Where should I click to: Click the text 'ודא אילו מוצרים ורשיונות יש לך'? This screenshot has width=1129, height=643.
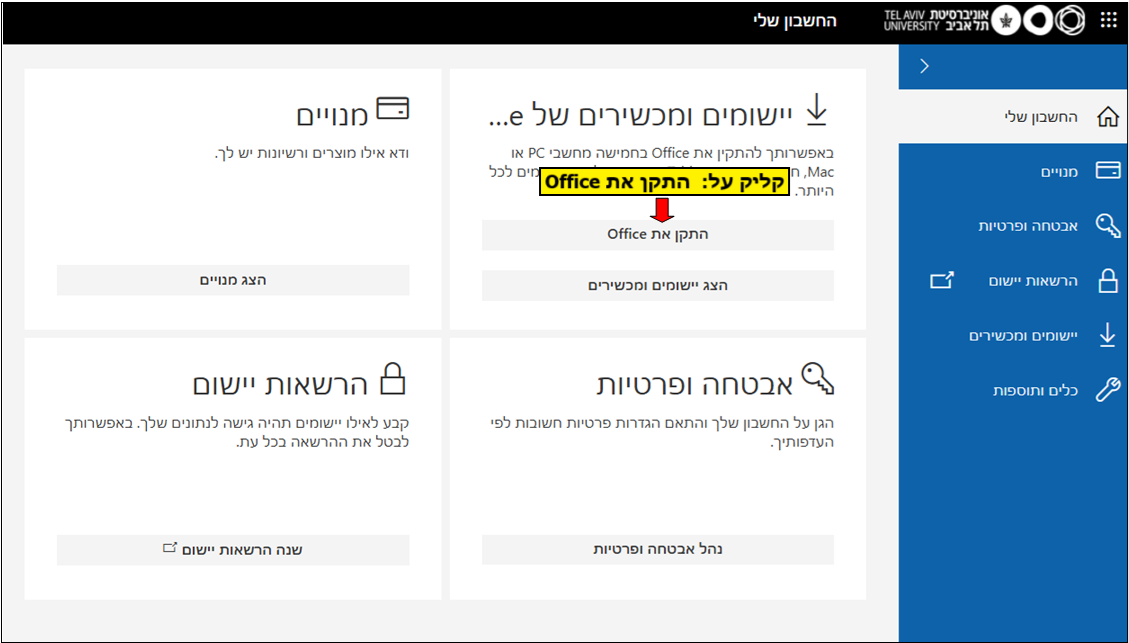coord(312,153)
